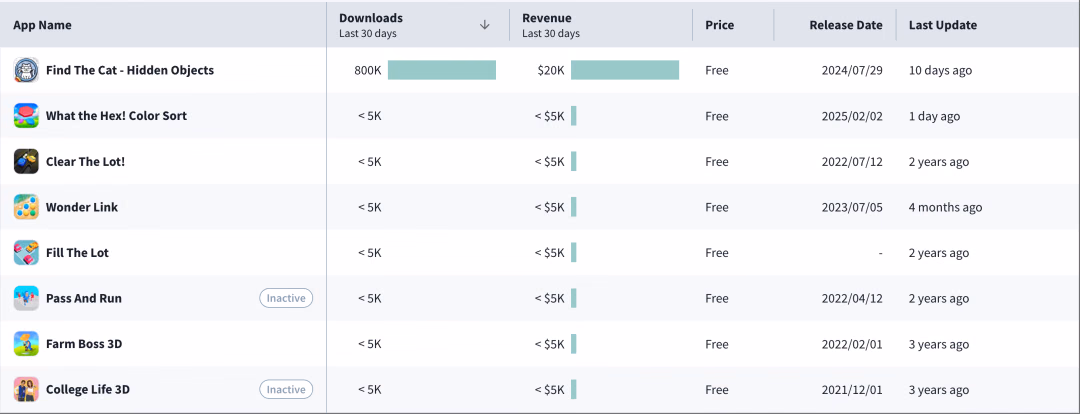Open the Pass And Run app icon
The width and height of the screenshot is (1080, 414).
[x=26, y=298]
